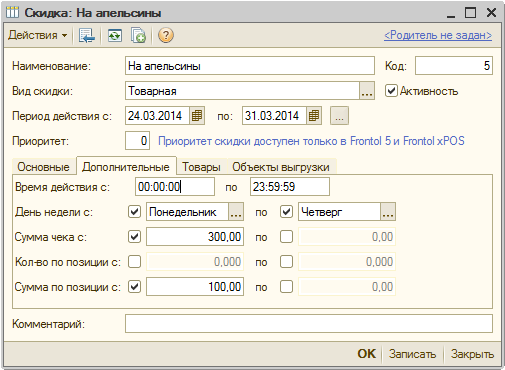505x370 pixels.
Task: Open calendar for period end date
Action: (314, 116)
